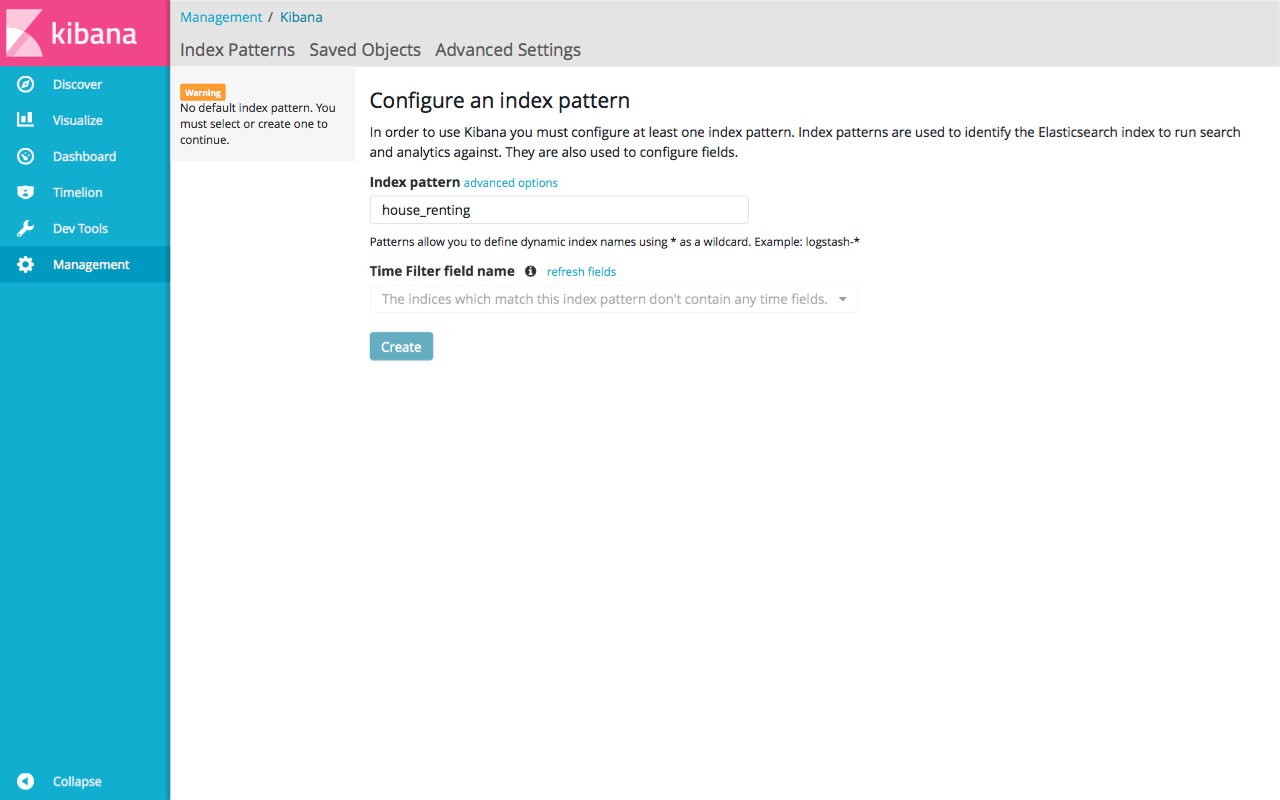The image size is (1280, 800).
Task: Click the 'In order to use Kibana' description
Action: [x=805, y=142]
